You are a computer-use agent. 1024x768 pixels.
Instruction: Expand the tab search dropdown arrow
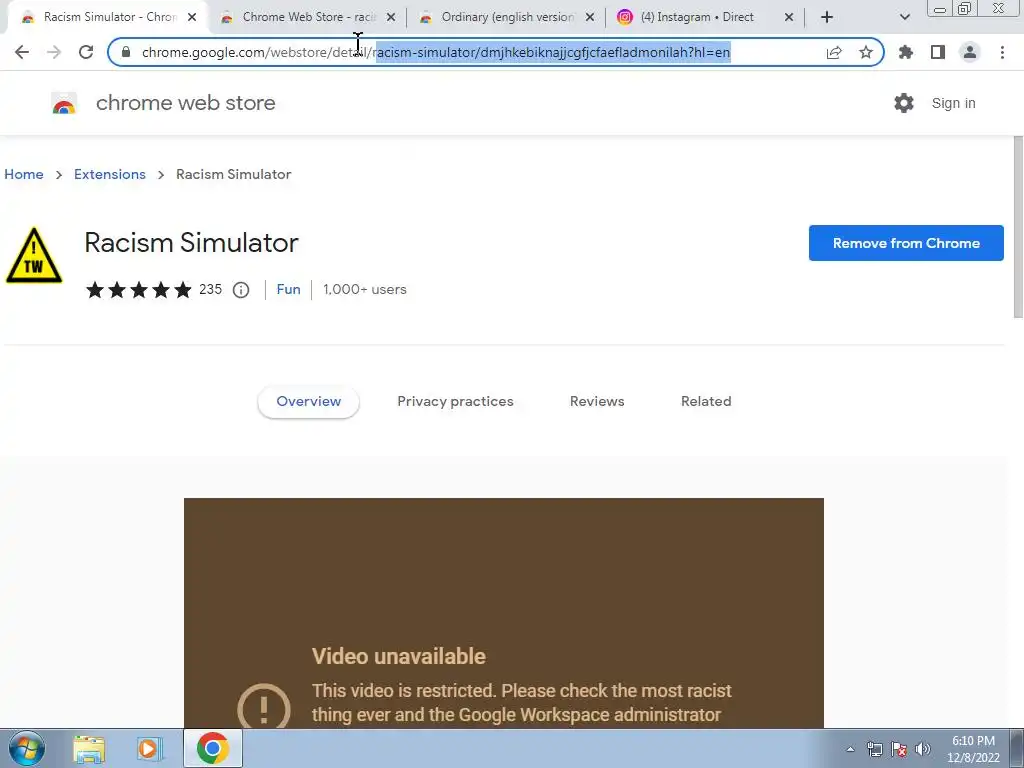click(x=904, y=18)
